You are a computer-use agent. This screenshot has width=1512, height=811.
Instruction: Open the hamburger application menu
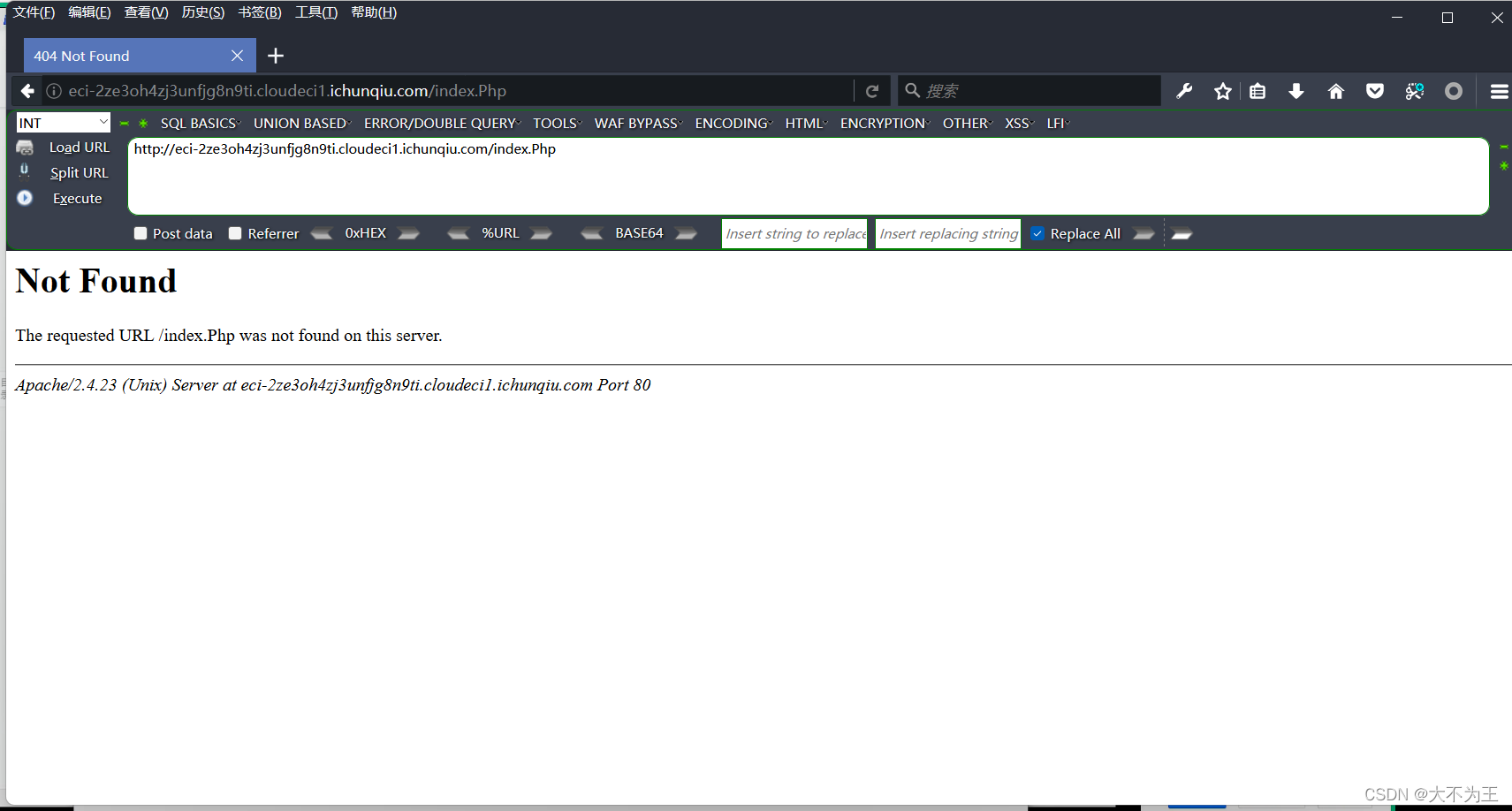(1499, 91)
